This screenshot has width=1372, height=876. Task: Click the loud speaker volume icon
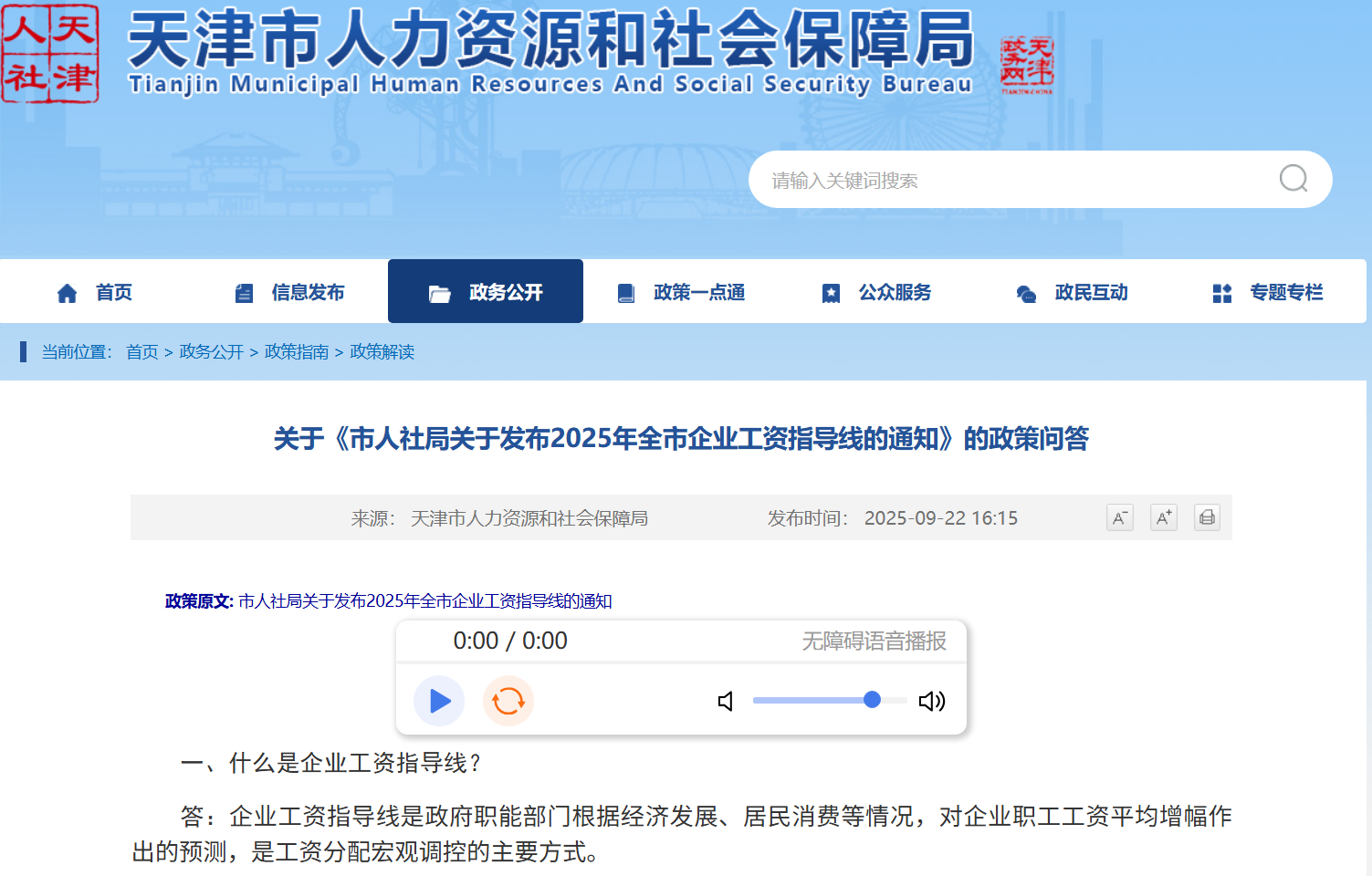[x=931, y=701]
